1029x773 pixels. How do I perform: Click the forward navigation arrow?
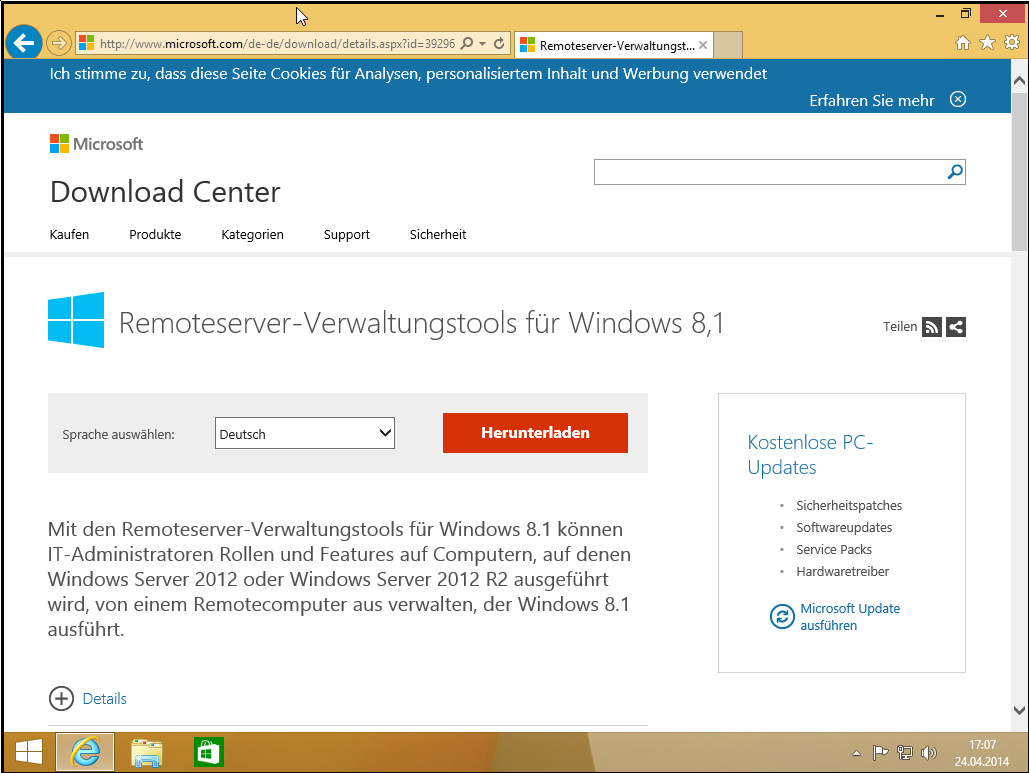[58, 43]
